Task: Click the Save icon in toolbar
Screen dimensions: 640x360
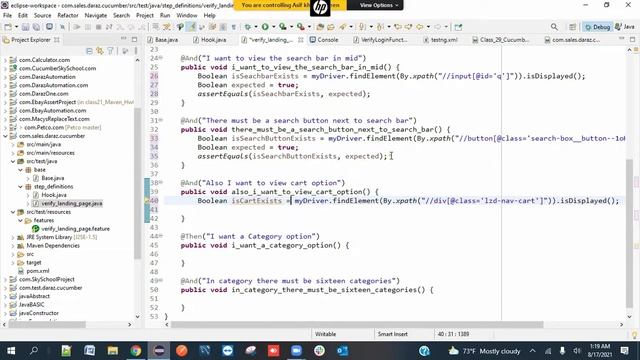Action: click(x=25, y=27)
